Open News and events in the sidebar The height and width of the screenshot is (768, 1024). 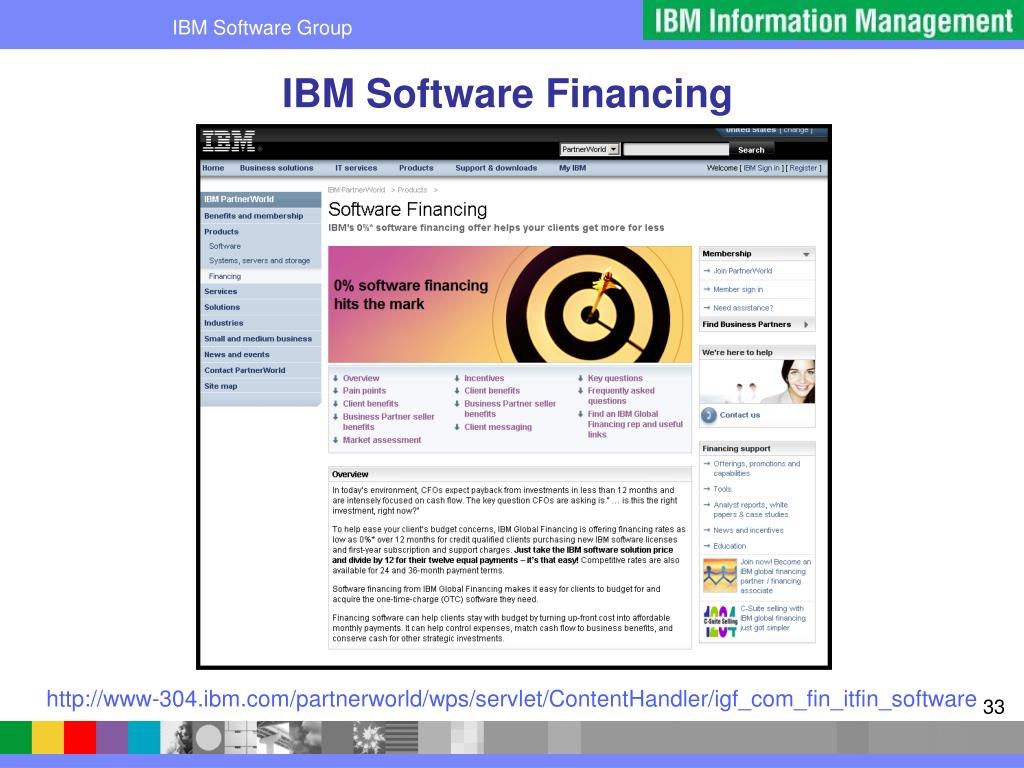(261, 354)
